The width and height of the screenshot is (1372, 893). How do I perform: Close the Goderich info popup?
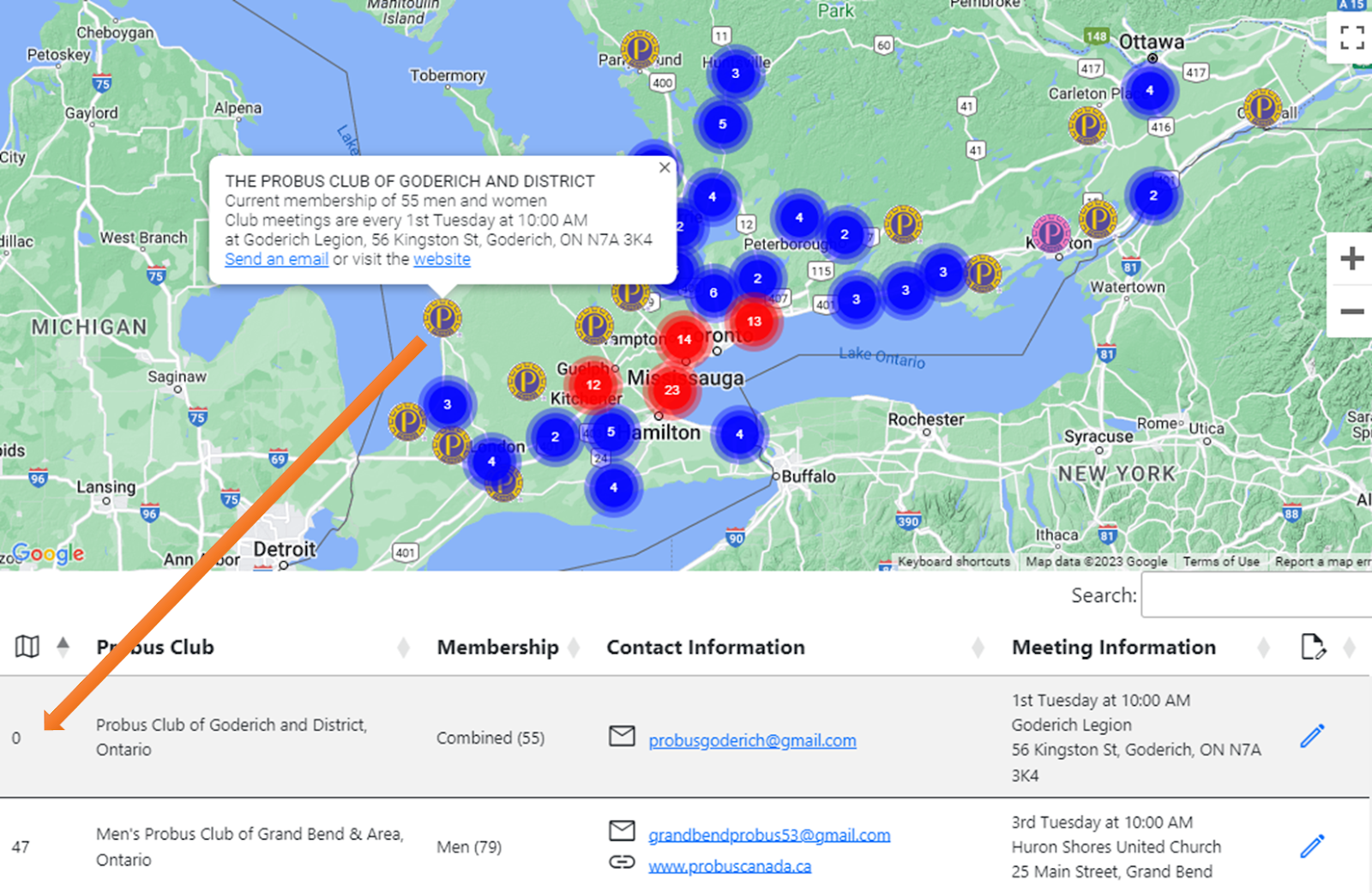[x=665, y=168]
